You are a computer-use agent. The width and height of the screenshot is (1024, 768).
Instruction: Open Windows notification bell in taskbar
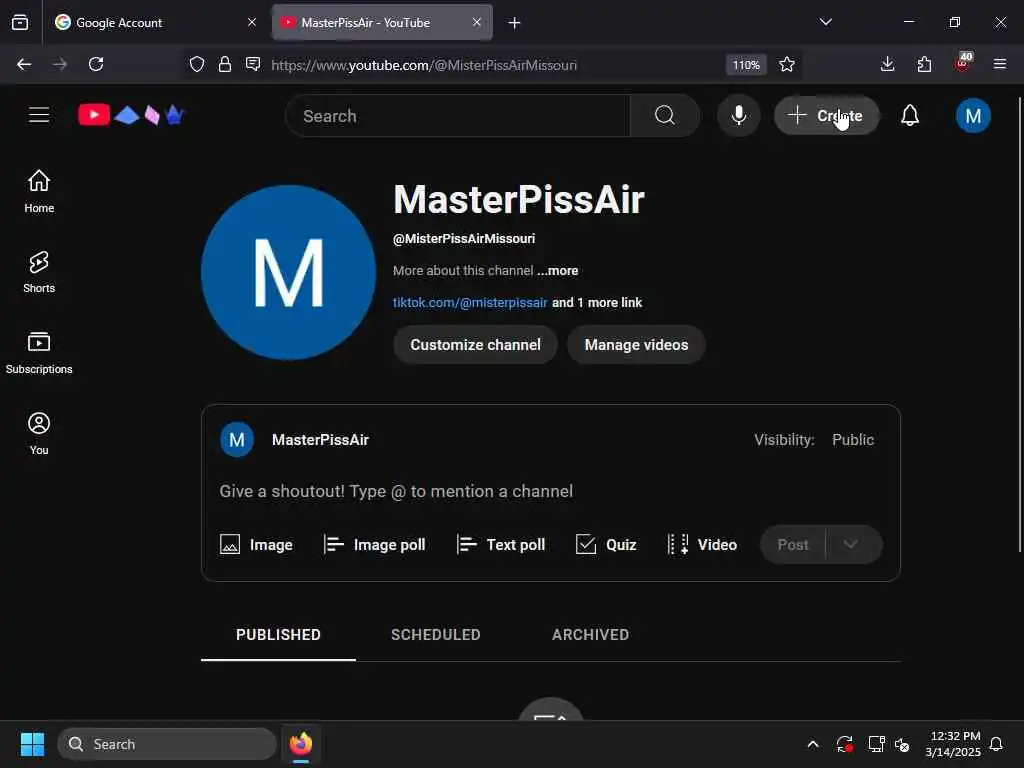pos(996,744)
